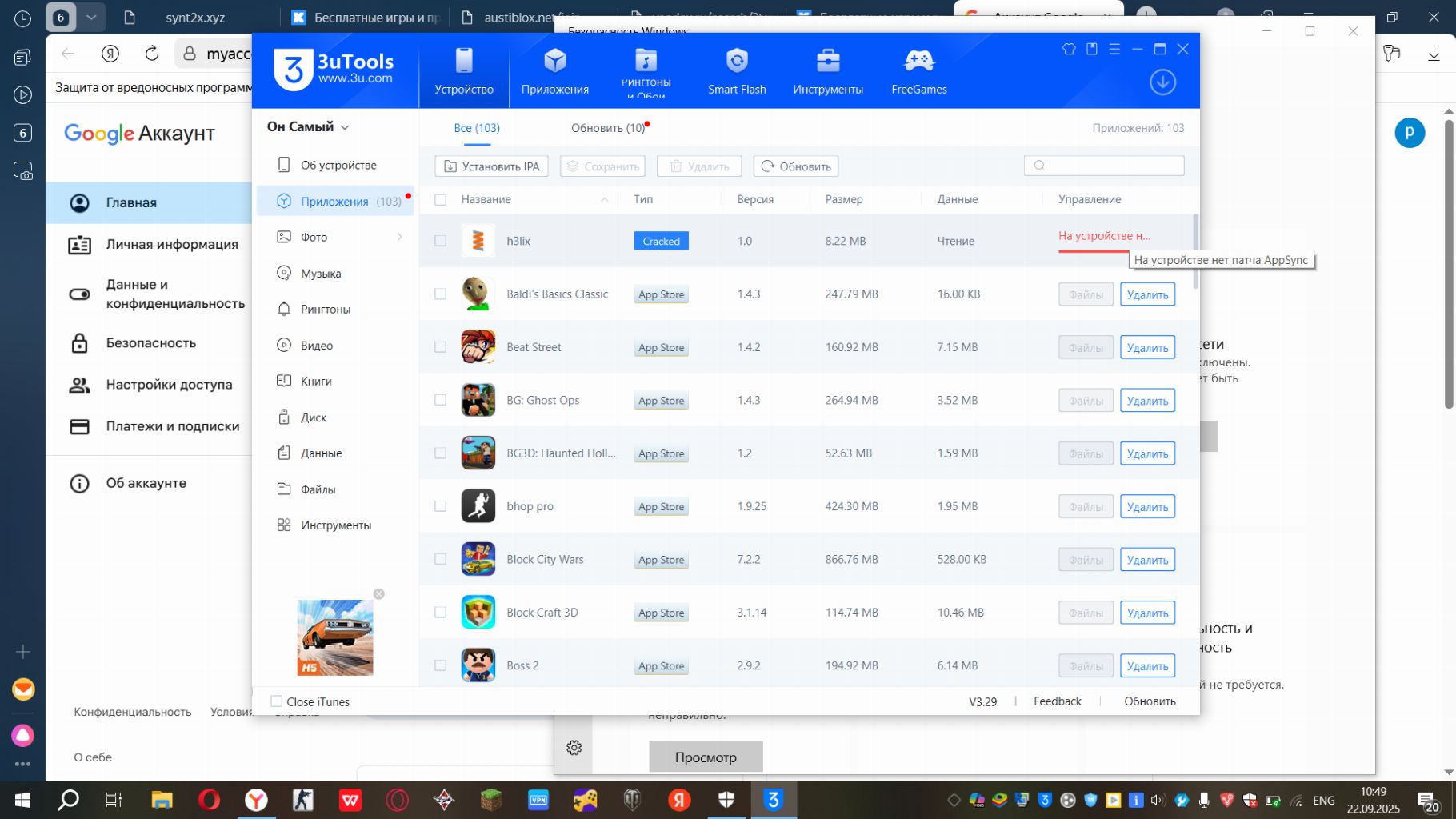
Task: Enable the Close iTunes checkbox
Action: point(277,701)
